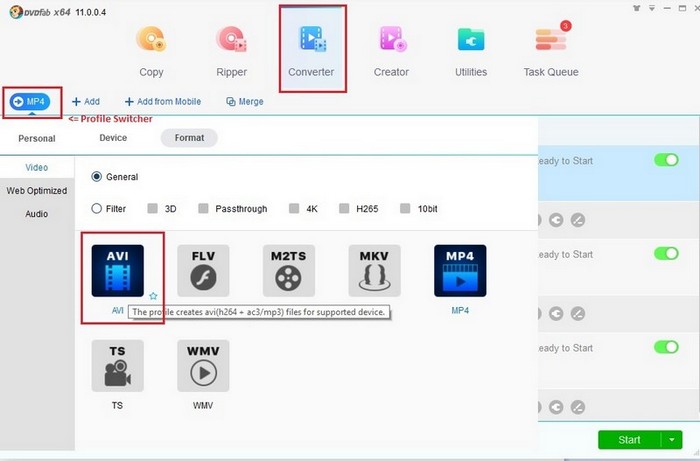Image resolution: width=700 pixels, height=461 pixels.
Task: Check the 3D filter checkbox
Action: click(x=153, y=208)
